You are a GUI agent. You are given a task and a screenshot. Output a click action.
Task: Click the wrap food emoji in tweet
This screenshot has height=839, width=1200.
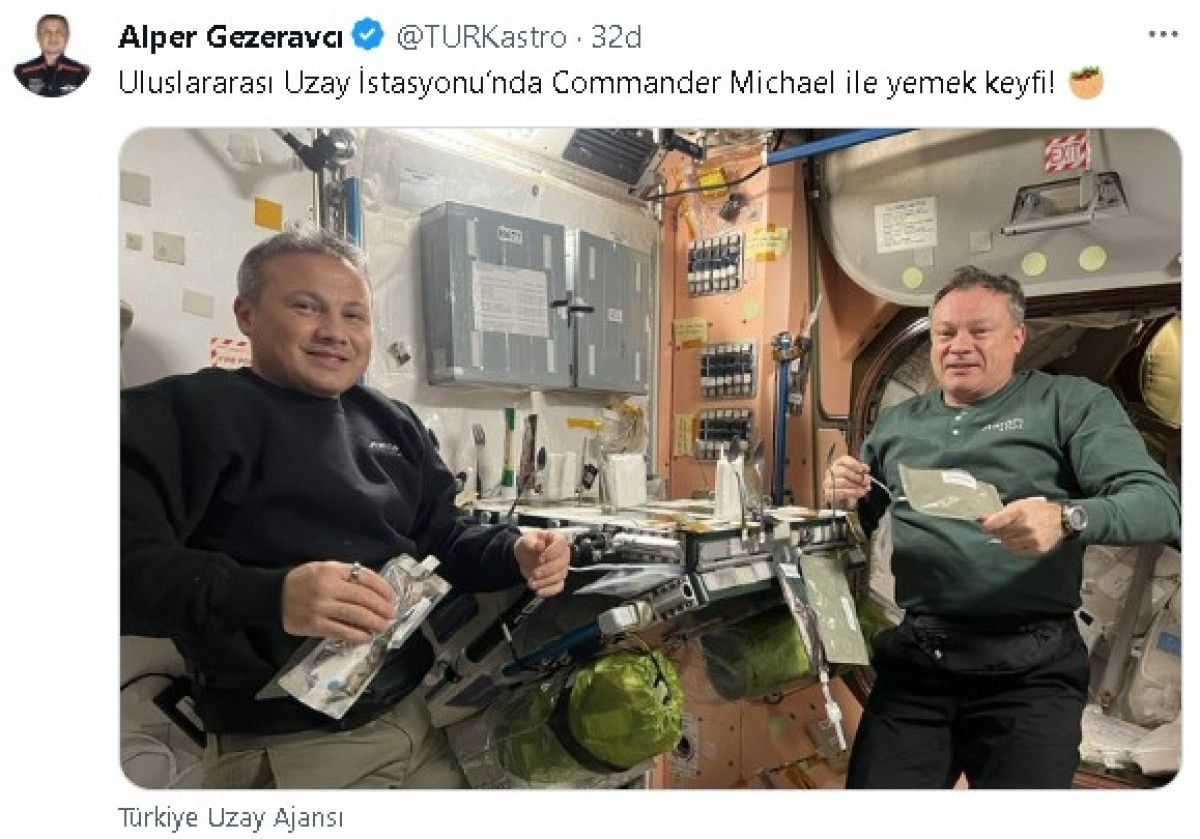pyautogui.click(x=1086, y=82)
